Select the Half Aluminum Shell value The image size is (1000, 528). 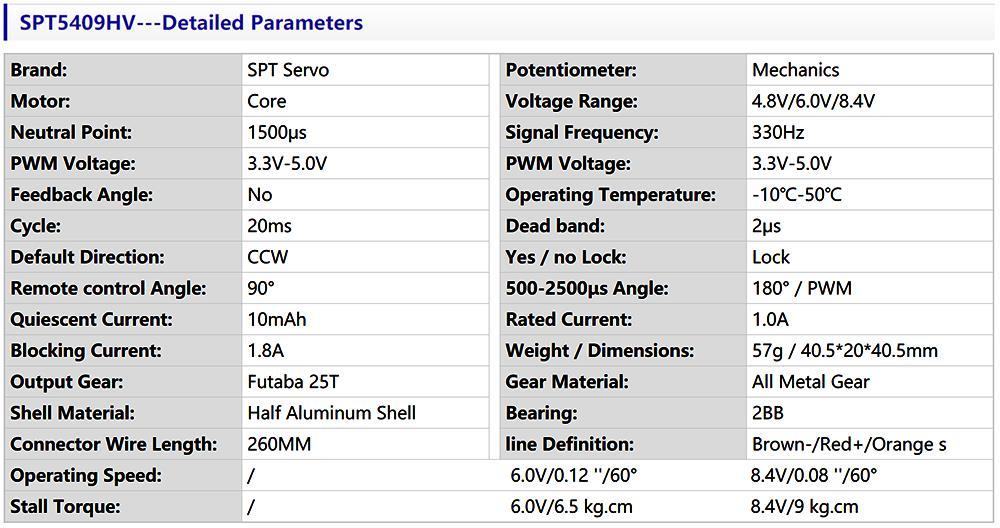(331, 413)
